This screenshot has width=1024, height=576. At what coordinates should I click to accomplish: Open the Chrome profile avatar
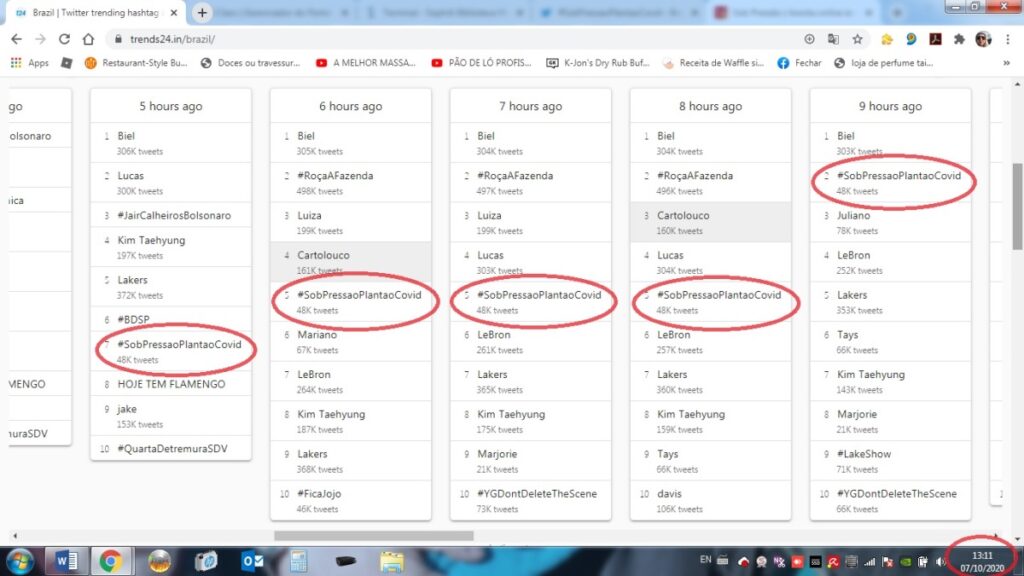click(x=983, y=39)
